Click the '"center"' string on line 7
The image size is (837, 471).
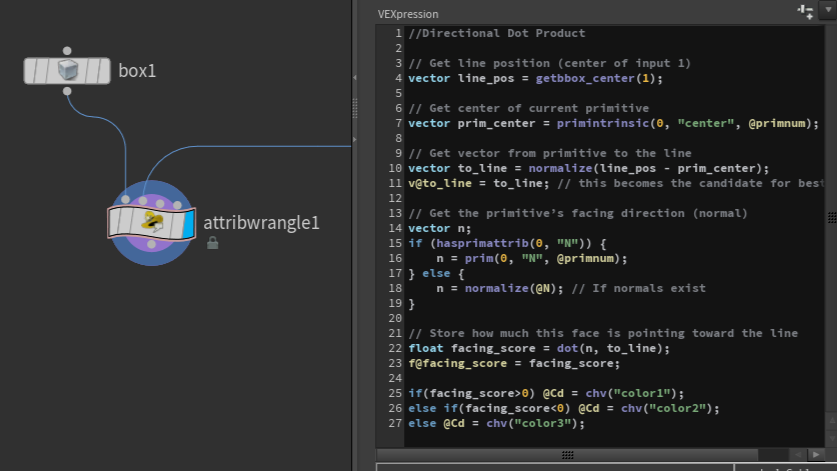(706, 123)
